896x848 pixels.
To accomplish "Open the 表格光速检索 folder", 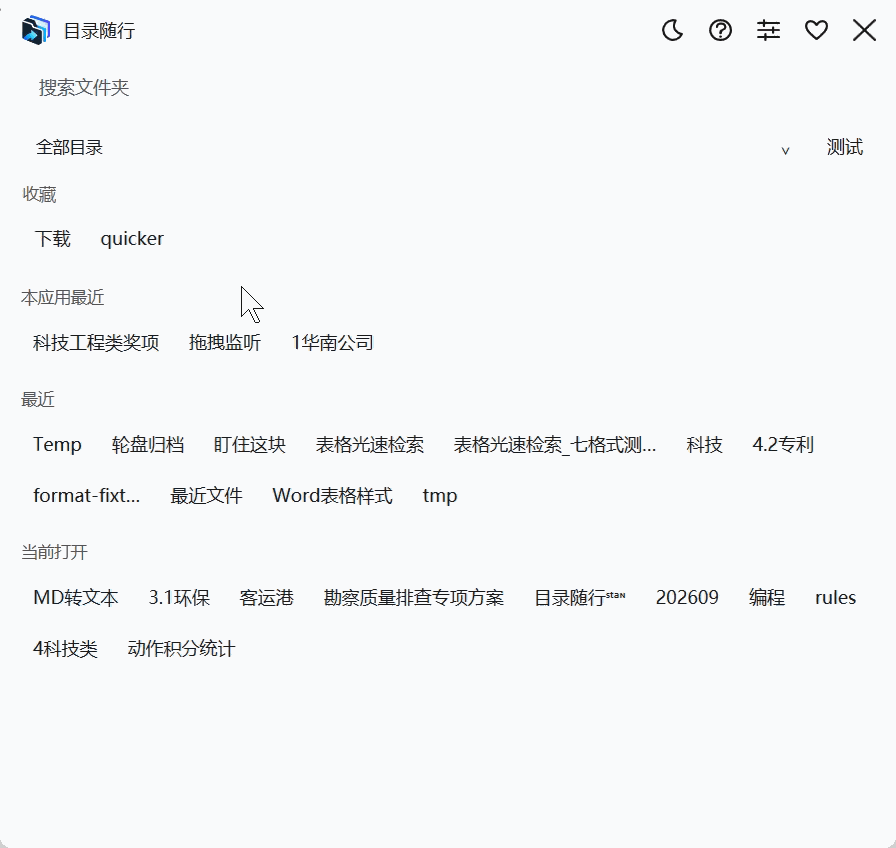I will click(x=370, y=445).
